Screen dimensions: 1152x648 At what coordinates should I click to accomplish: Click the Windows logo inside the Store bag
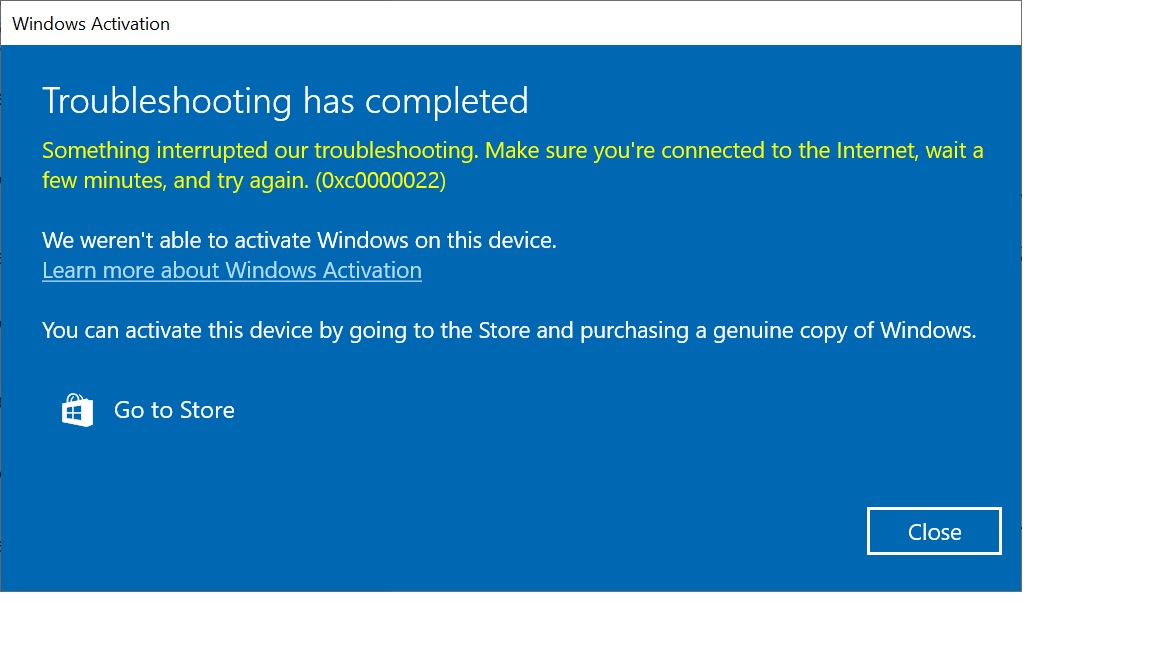(x=73, y=413)
